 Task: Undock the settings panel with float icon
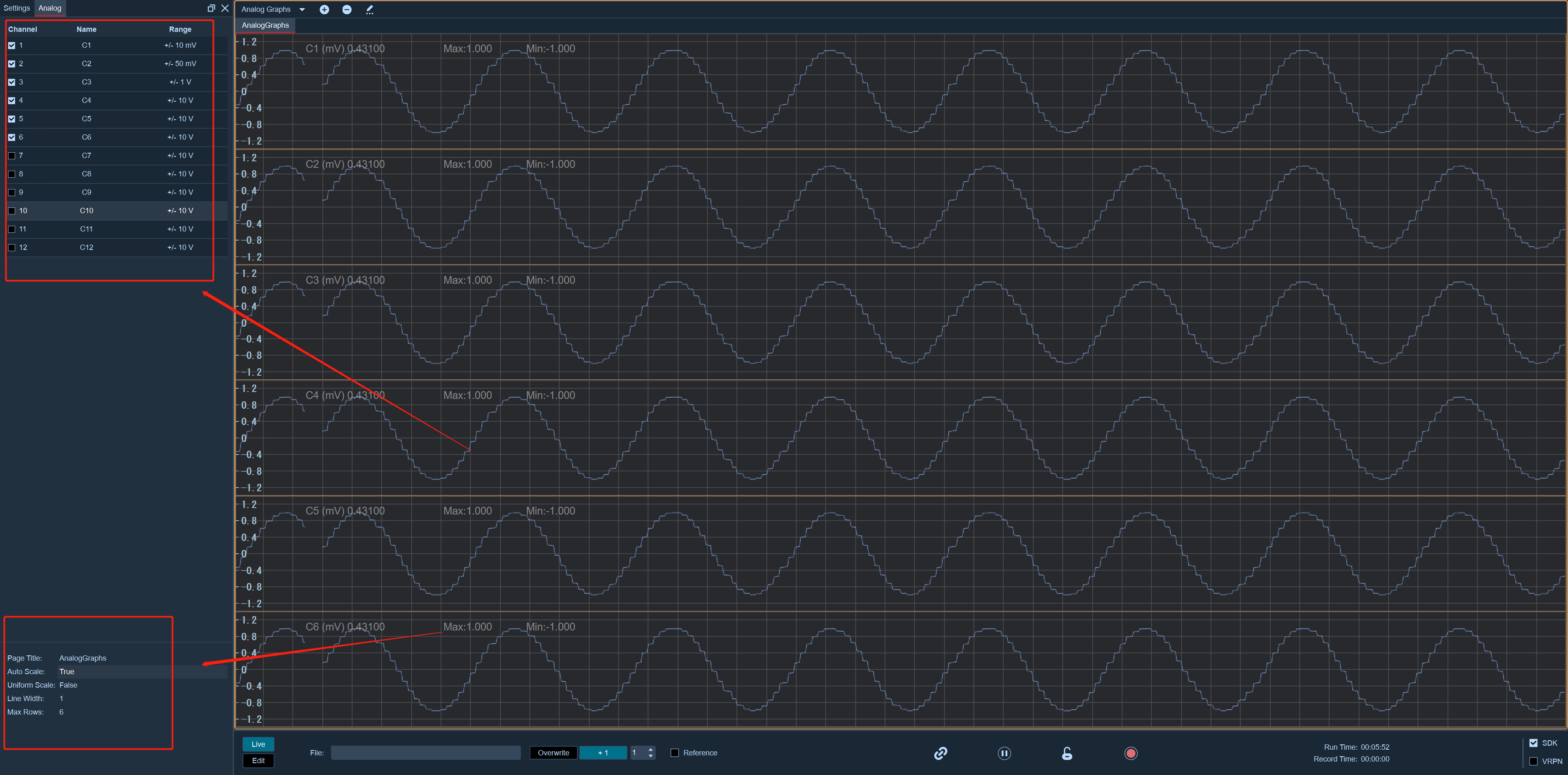tap(211, 8)
